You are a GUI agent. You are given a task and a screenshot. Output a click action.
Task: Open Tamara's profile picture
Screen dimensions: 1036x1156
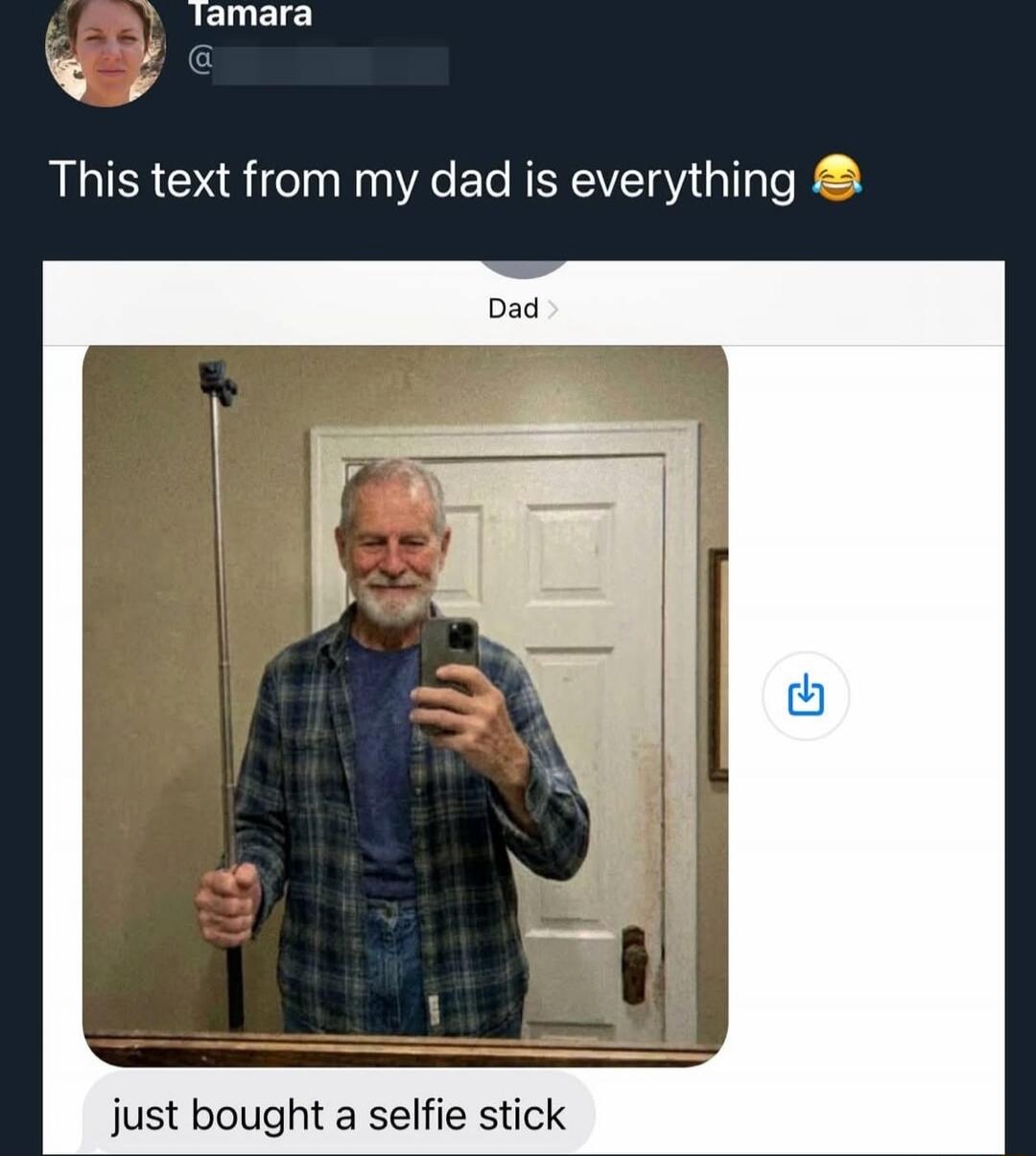coord(106,48)
